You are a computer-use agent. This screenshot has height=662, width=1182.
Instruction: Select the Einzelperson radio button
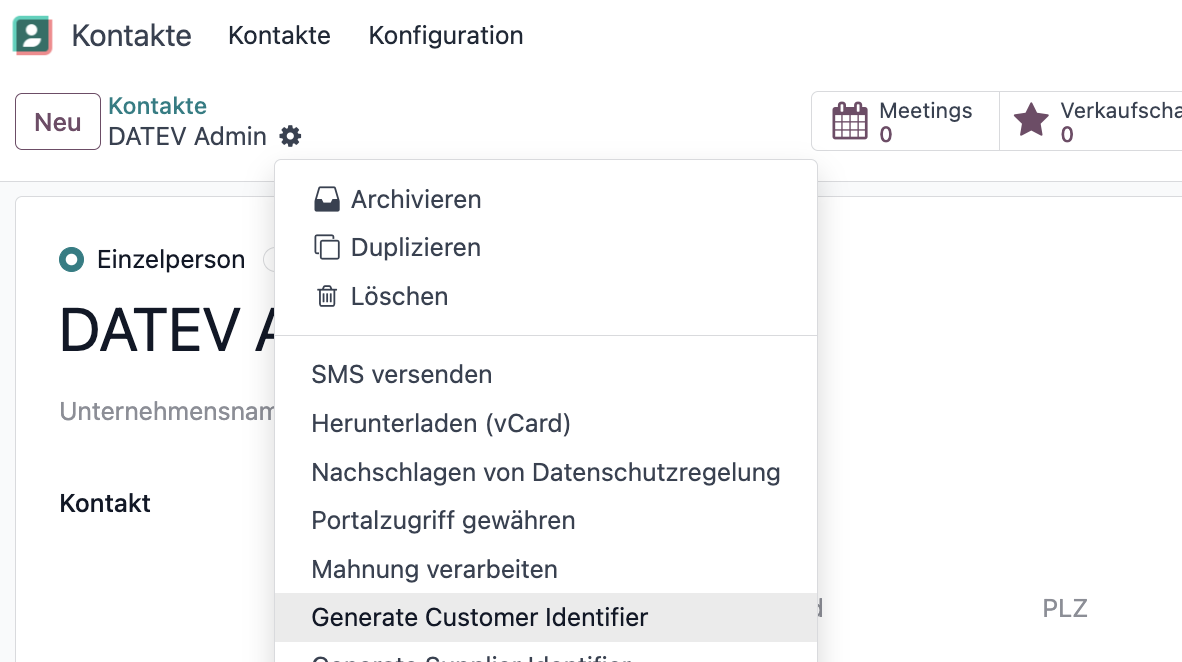click(72, 259)
